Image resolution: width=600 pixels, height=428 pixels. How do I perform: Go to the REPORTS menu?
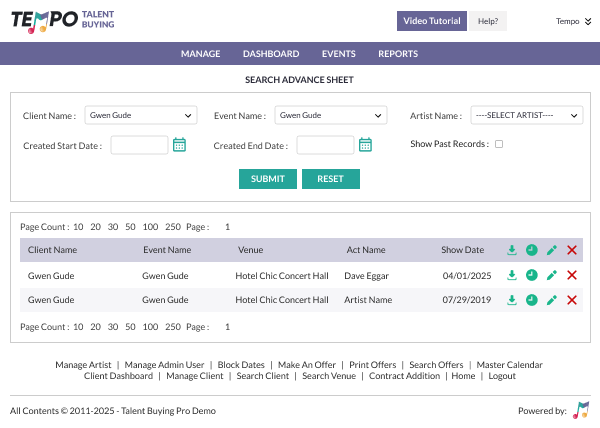tap(398, 54)
